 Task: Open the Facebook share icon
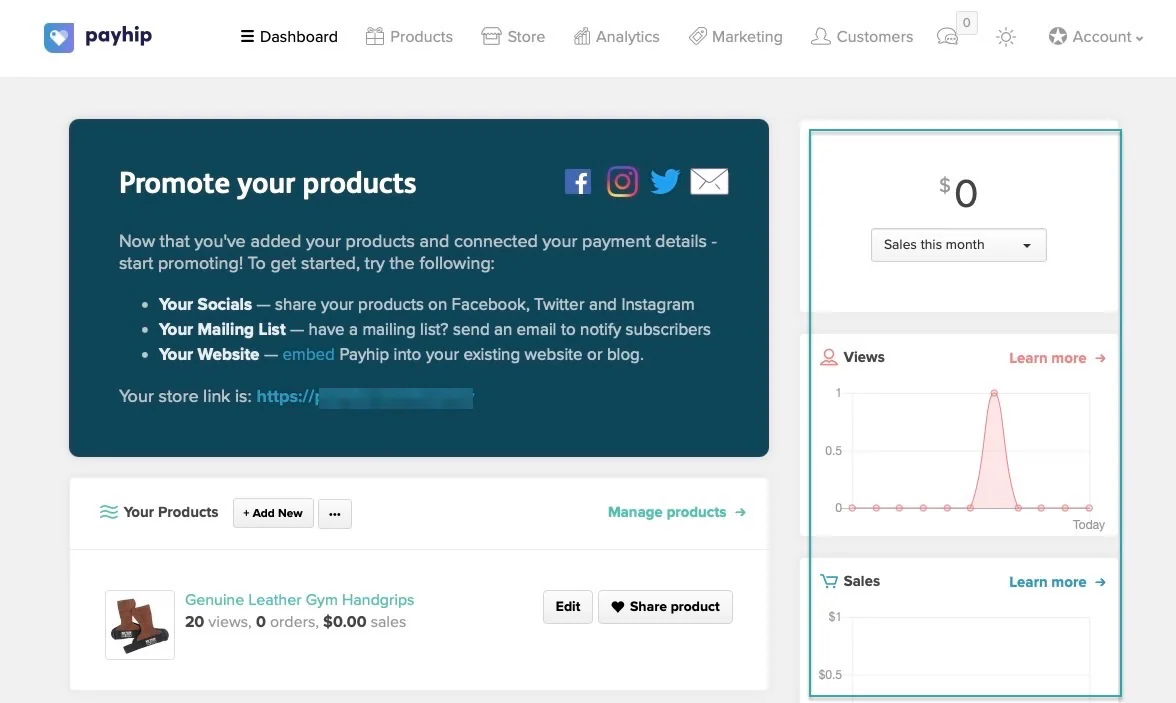pos(578,182)
